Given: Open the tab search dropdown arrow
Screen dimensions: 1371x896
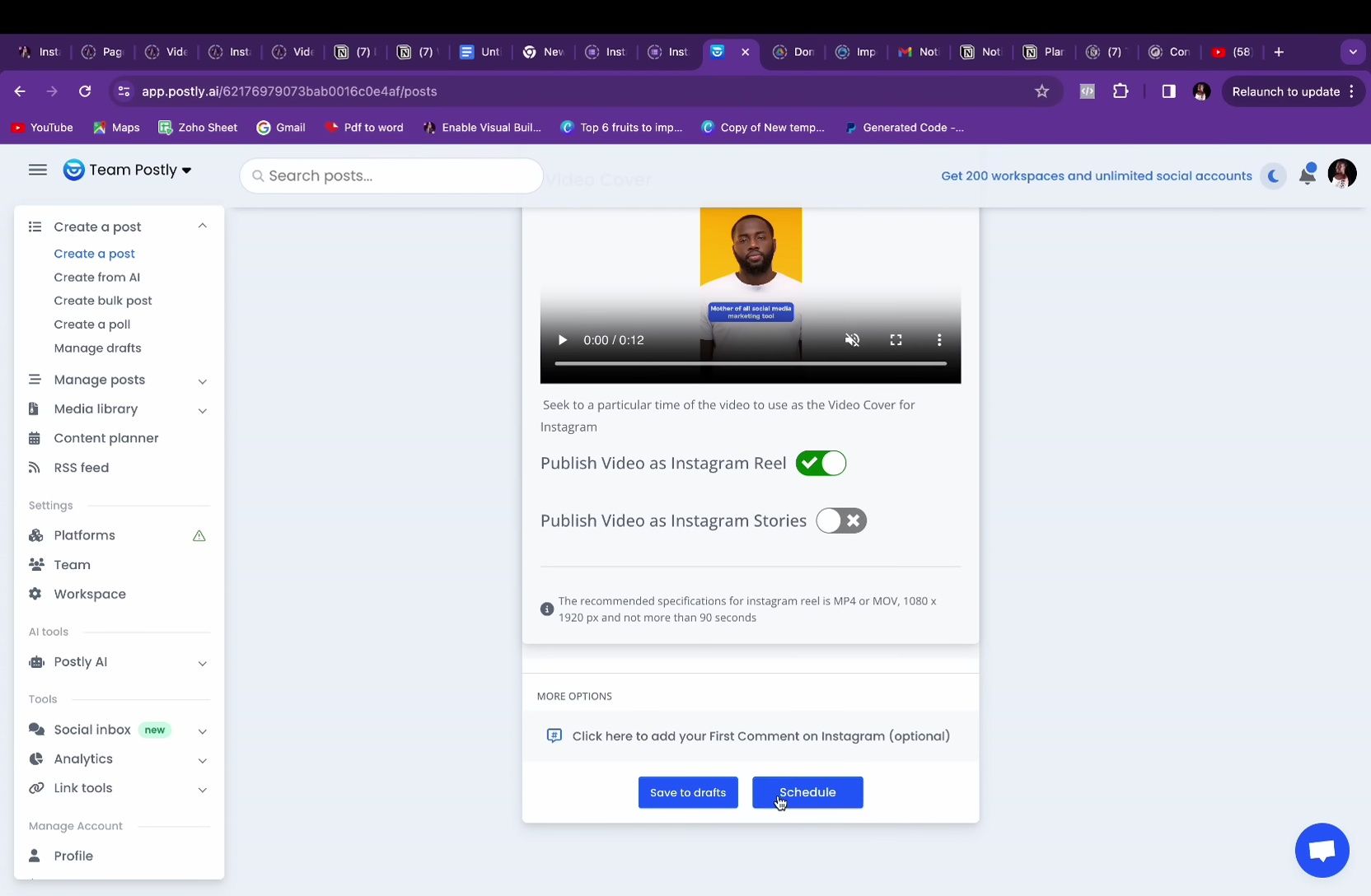Looking at the screenshot, I should coord(1352,52).
